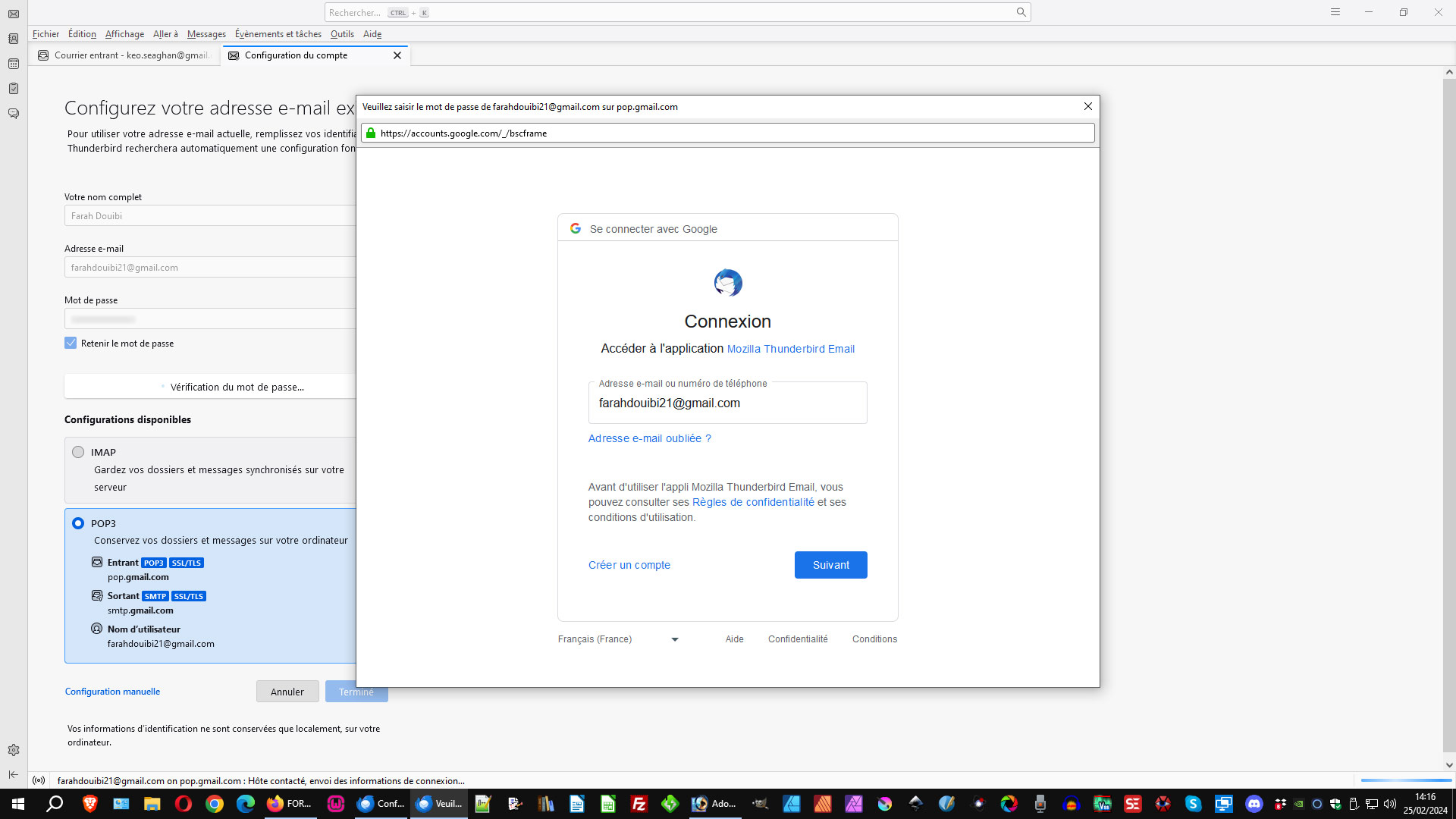Screen dimensions: 1456x819
Task: Open Skype from taskbar
Action: [x=1193, y=804]
